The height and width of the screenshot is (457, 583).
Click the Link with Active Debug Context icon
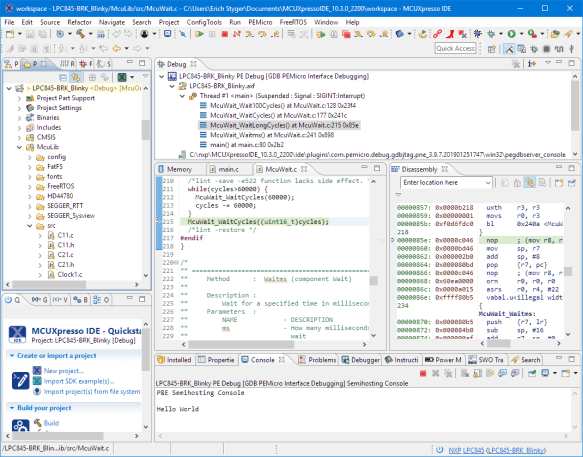[530, 183]
